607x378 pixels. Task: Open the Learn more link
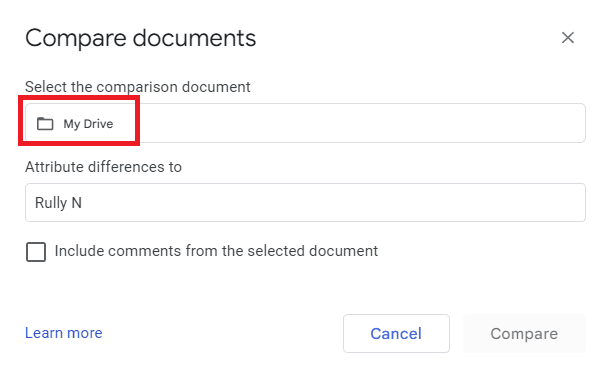click(63, 333)
